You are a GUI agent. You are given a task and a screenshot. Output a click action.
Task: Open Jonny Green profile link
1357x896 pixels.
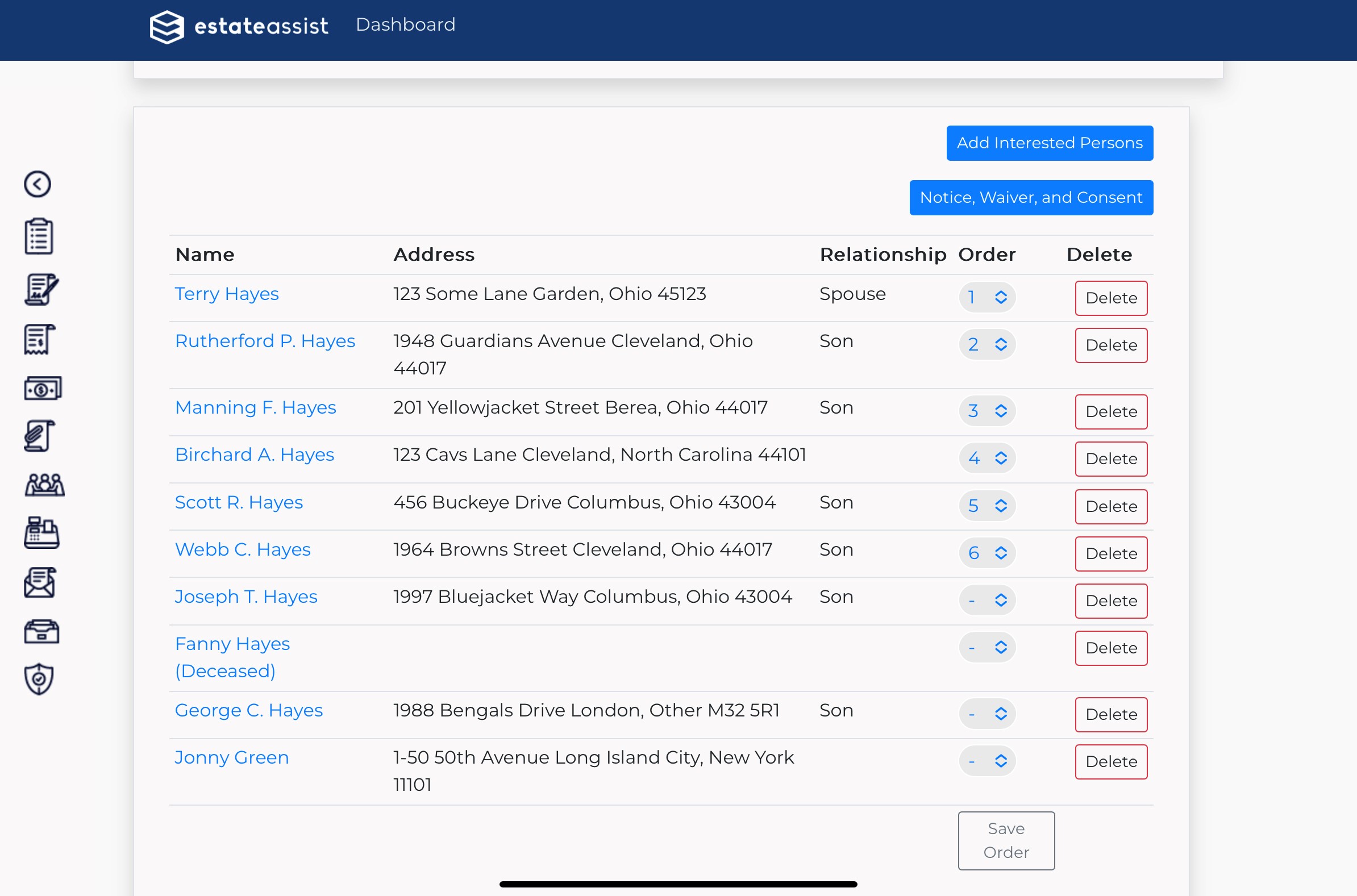click(232, 758)
